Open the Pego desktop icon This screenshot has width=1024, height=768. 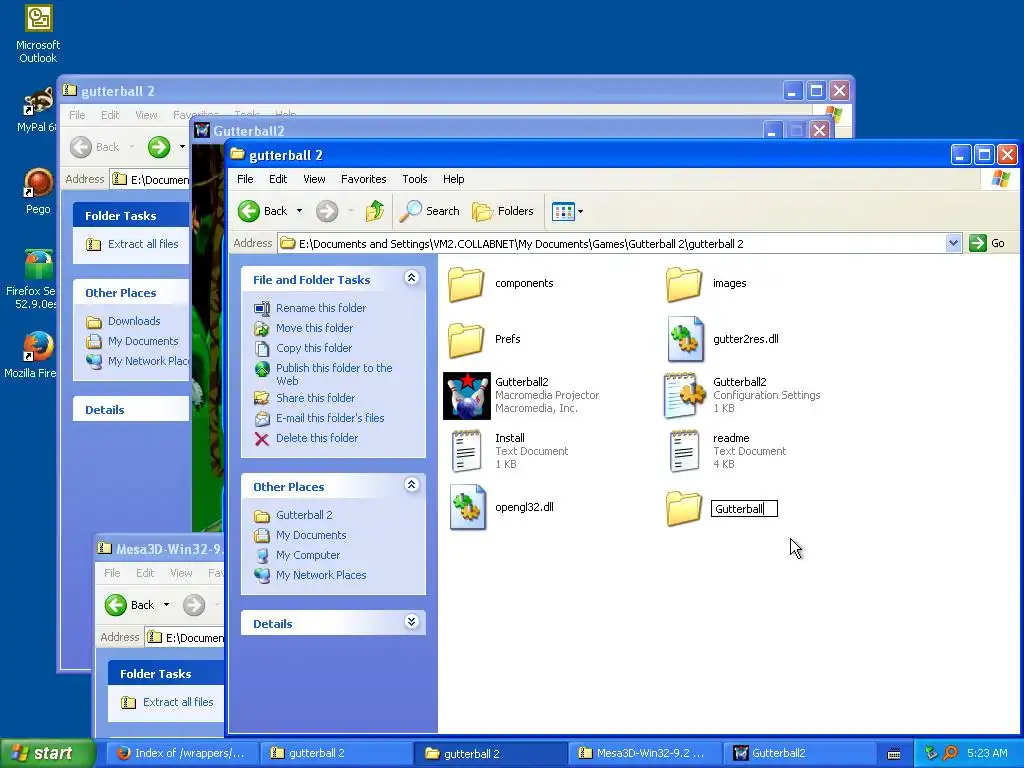point(38,191)
